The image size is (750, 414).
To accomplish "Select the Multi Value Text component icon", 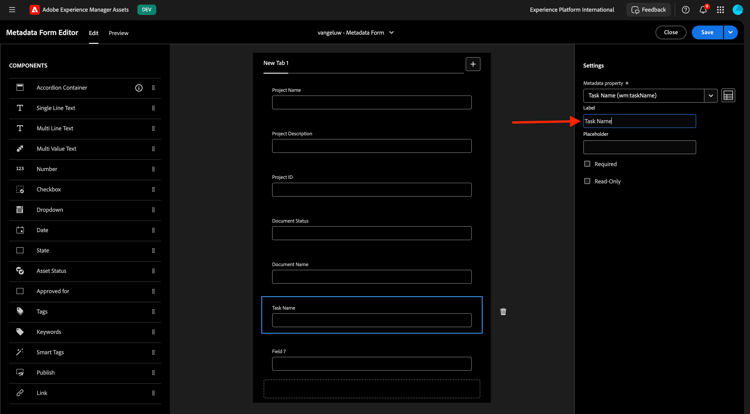I will point(20,149).
